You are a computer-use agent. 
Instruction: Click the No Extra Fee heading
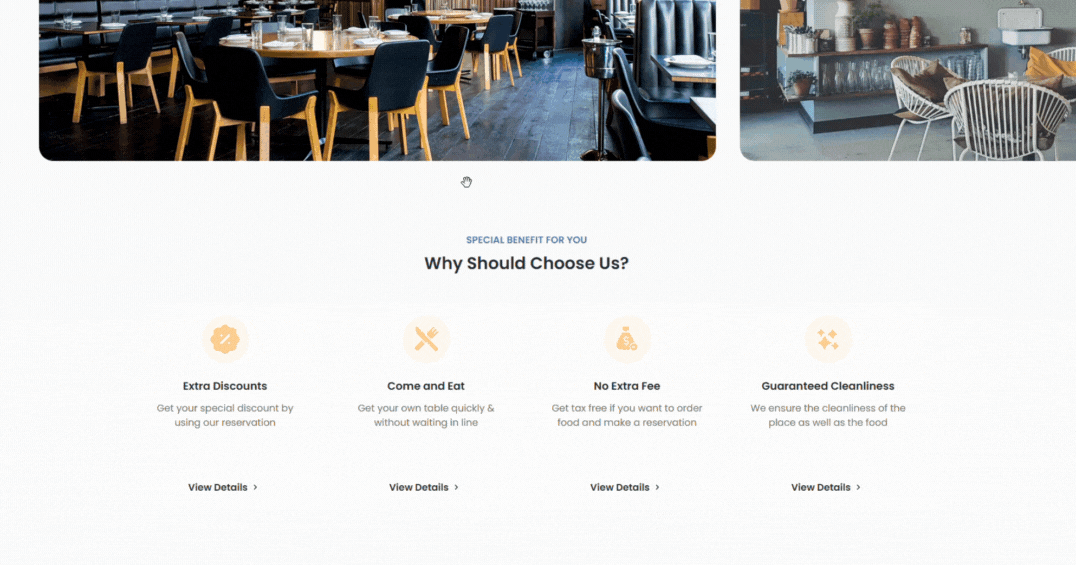(x=627, y=386)
